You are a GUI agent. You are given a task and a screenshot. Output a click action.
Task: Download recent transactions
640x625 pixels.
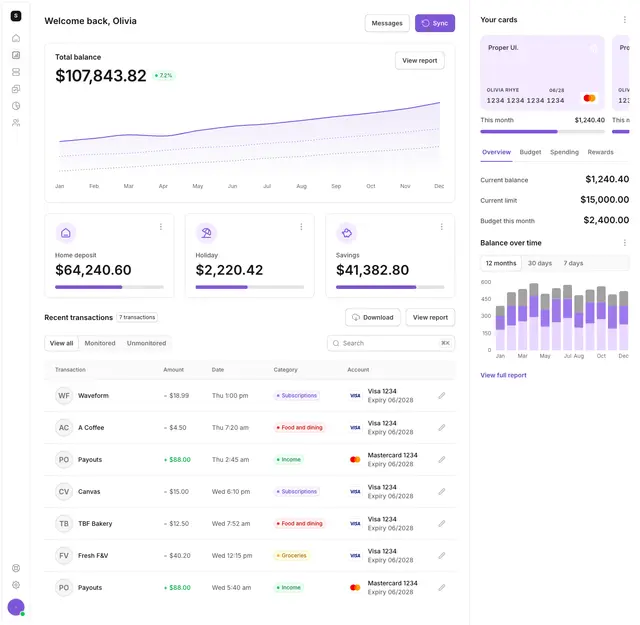click(373, 317)
